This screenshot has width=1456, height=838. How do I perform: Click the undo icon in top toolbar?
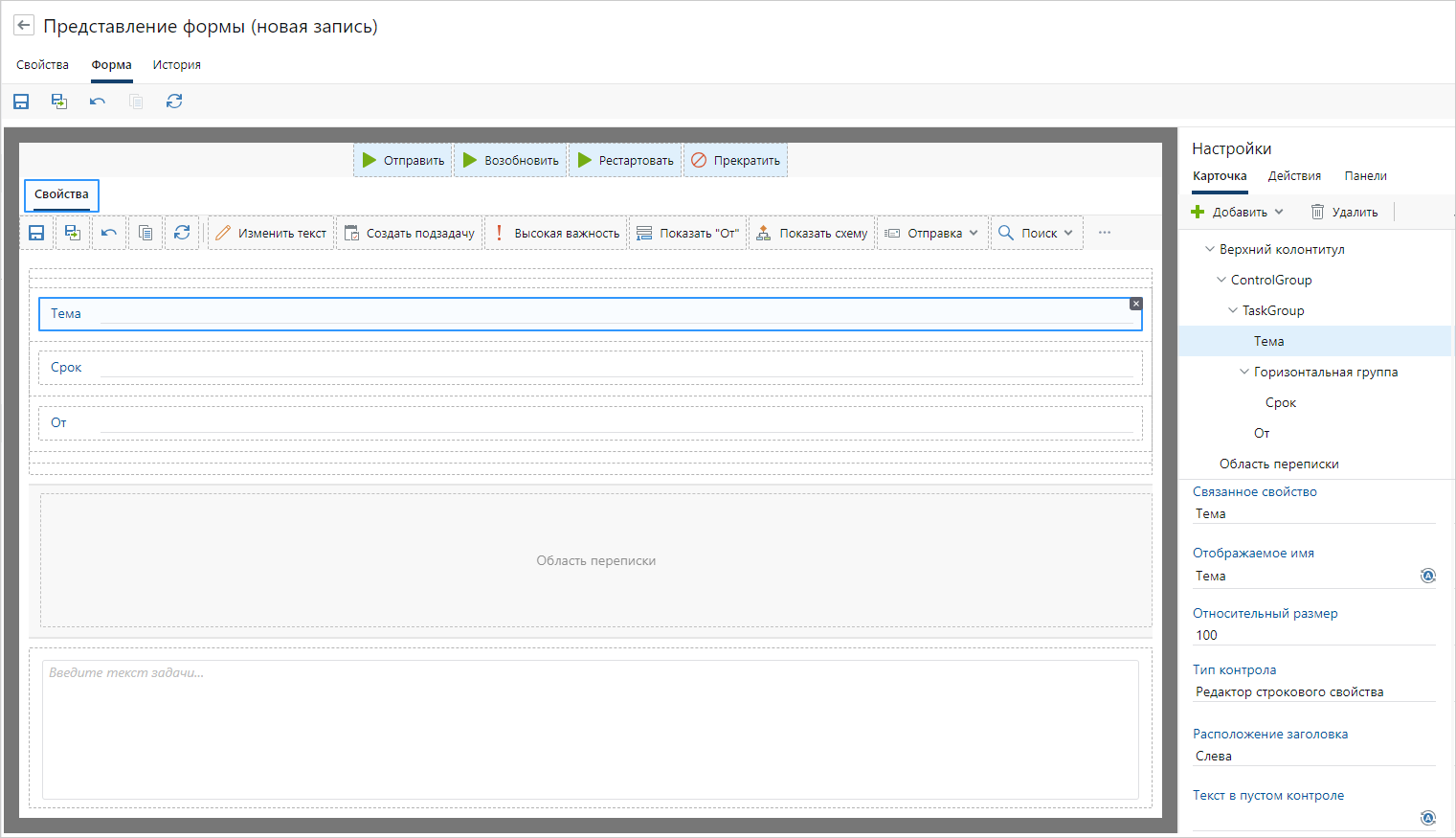coord(98,102)
